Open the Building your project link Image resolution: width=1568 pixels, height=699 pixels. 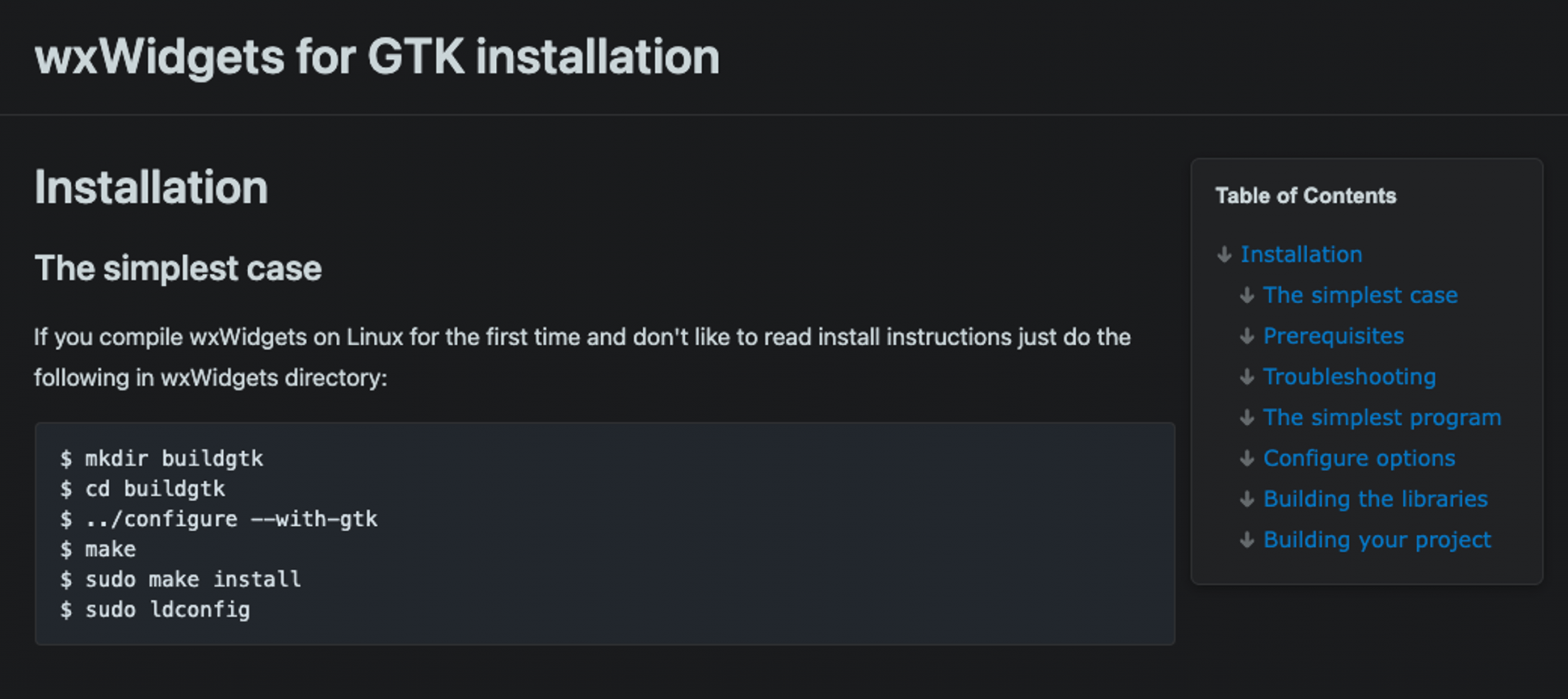(1377, 540)
